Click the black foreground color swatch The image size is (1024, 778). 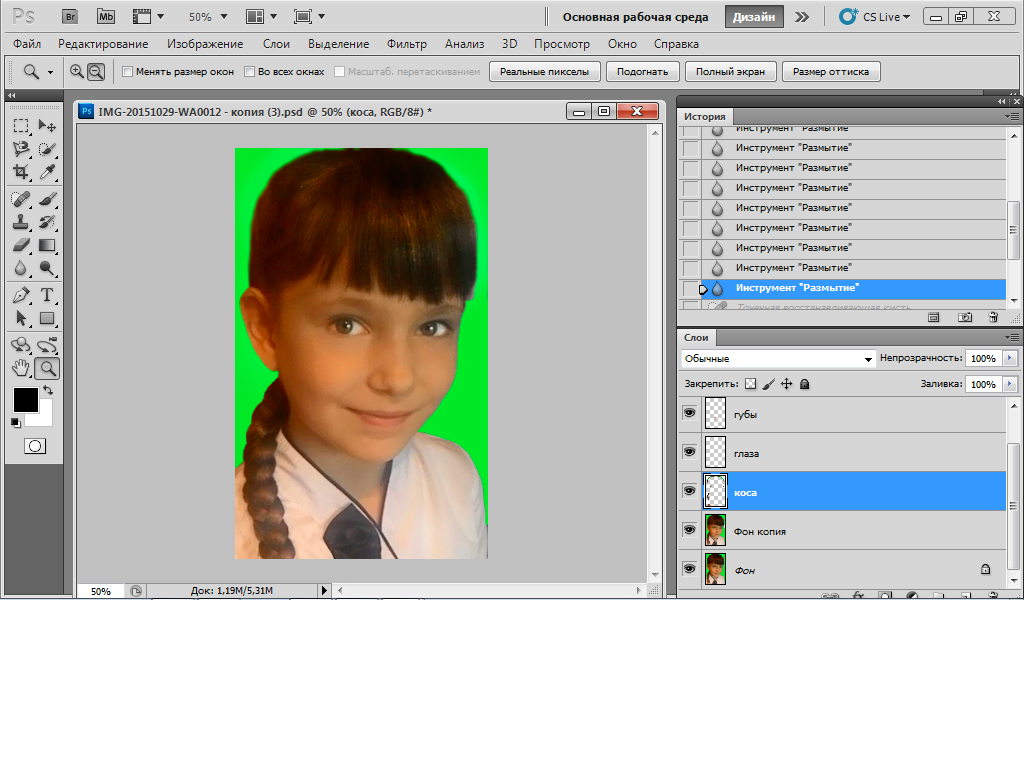25,399
